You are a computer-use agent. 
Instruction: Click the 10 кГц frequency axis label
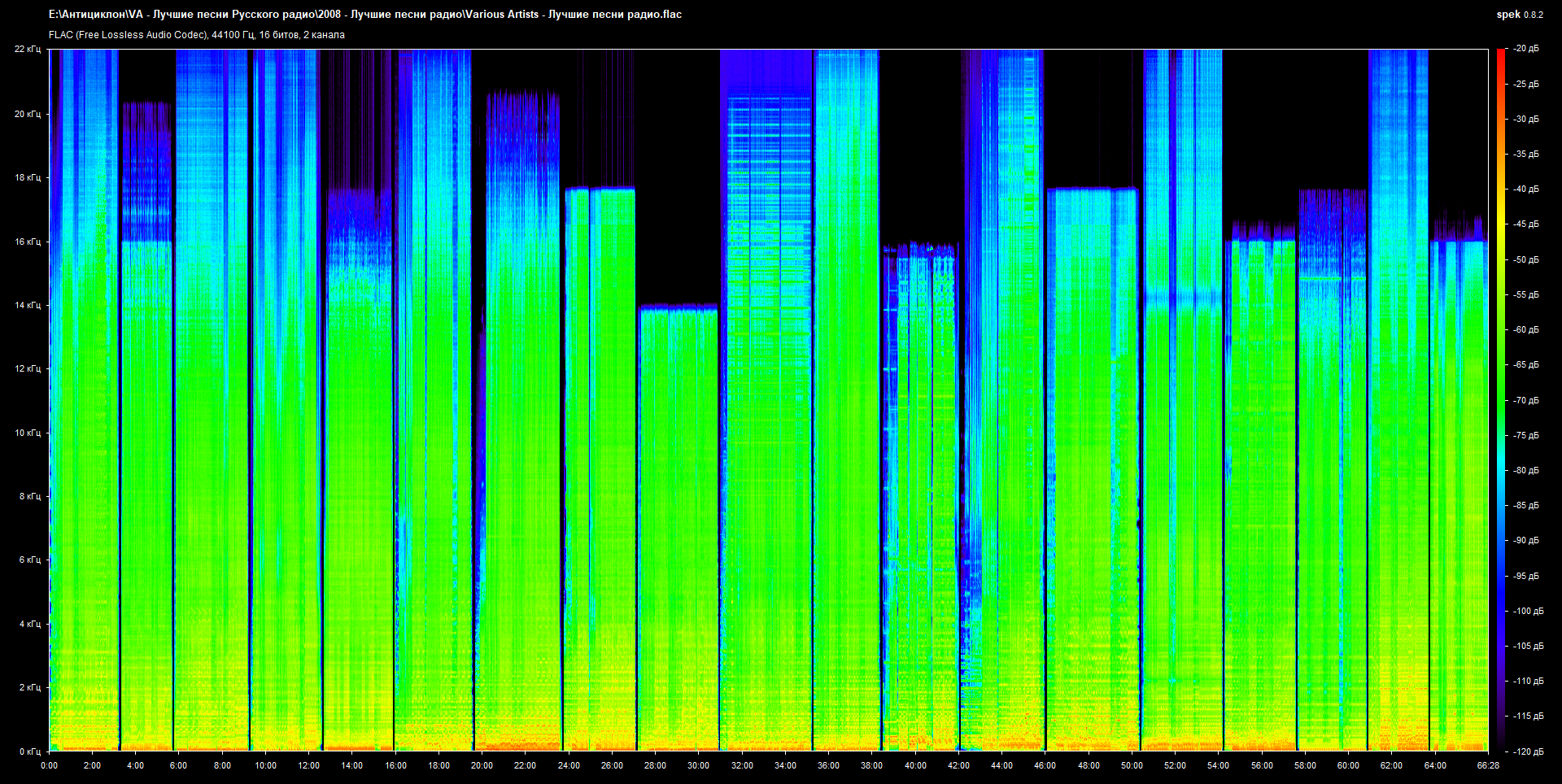(27, 433)
